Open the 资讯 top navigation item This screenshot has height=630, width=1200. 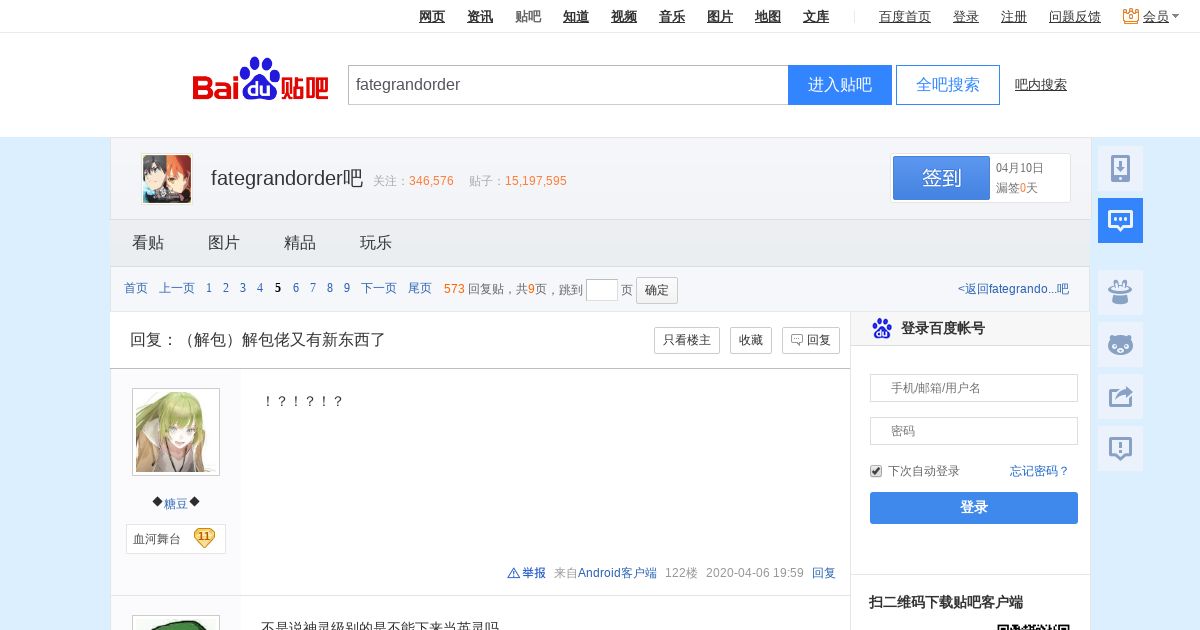click(x=480, y=16)
